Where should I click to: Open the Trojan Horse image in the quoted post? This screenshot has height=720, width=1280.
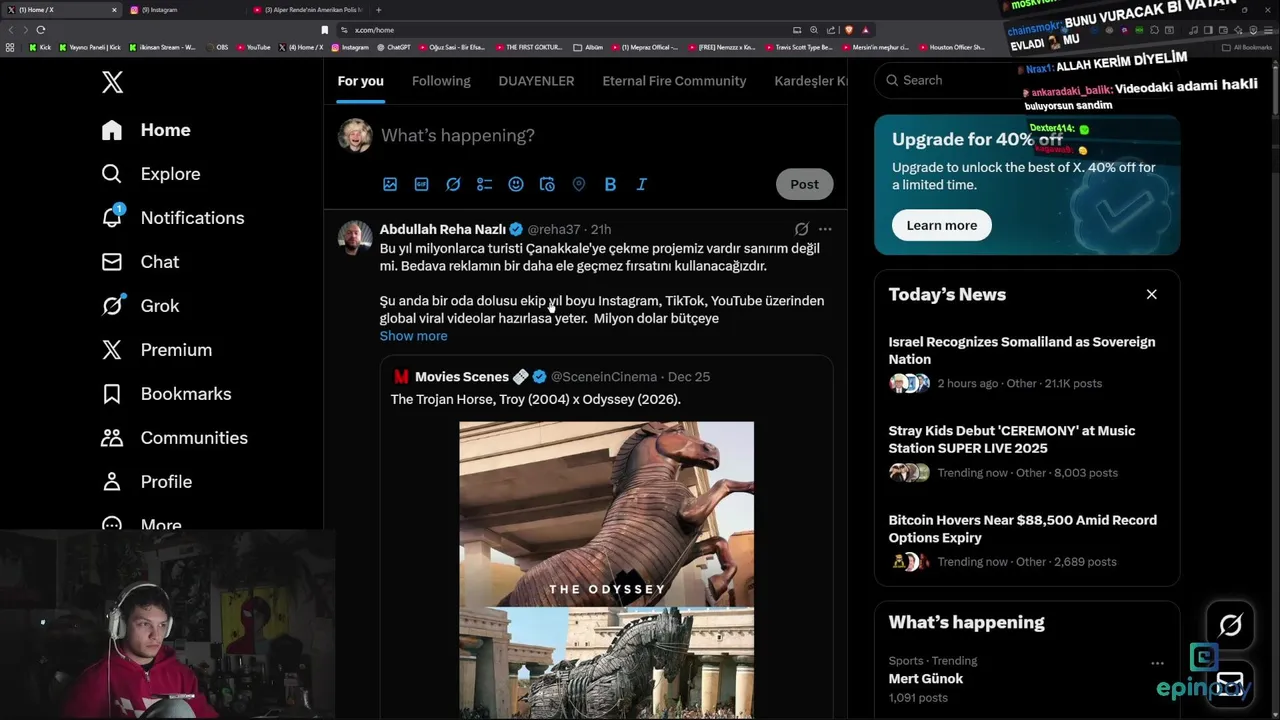click(606, 570)
